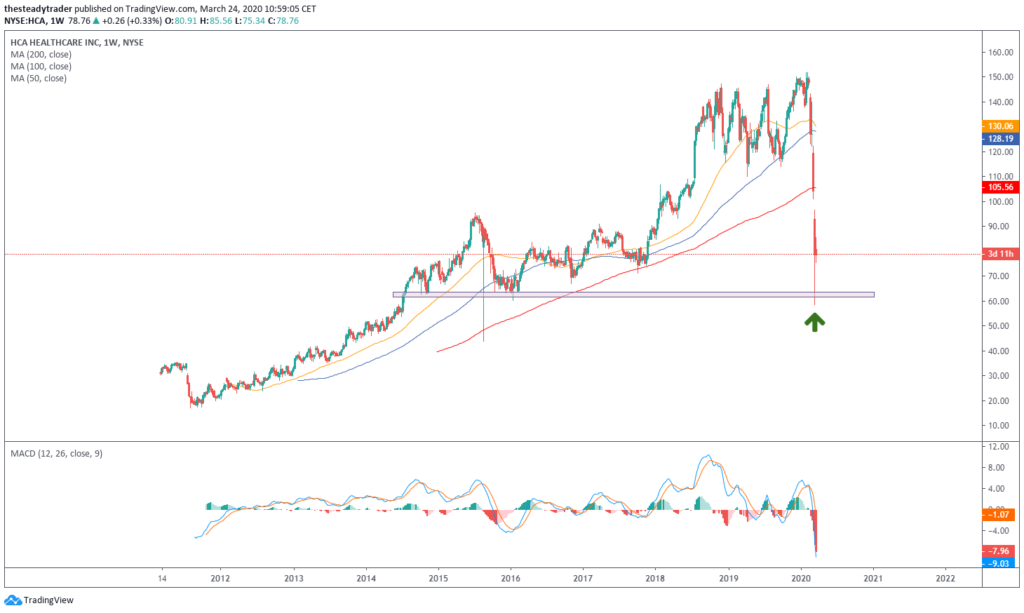1024x613 pixels.
Task: Click the red 105.56 price label
Action: click(x=1000, y=187)
